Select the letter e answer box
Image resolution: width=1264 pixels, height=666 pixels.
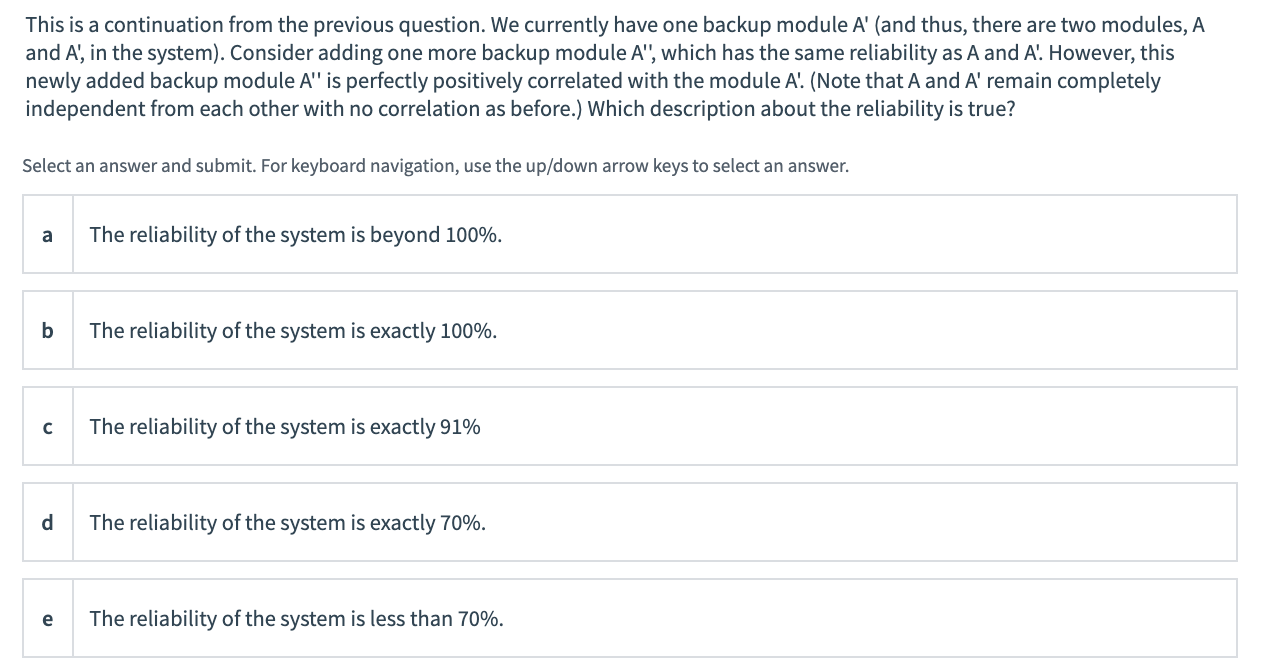click(48, 619)
